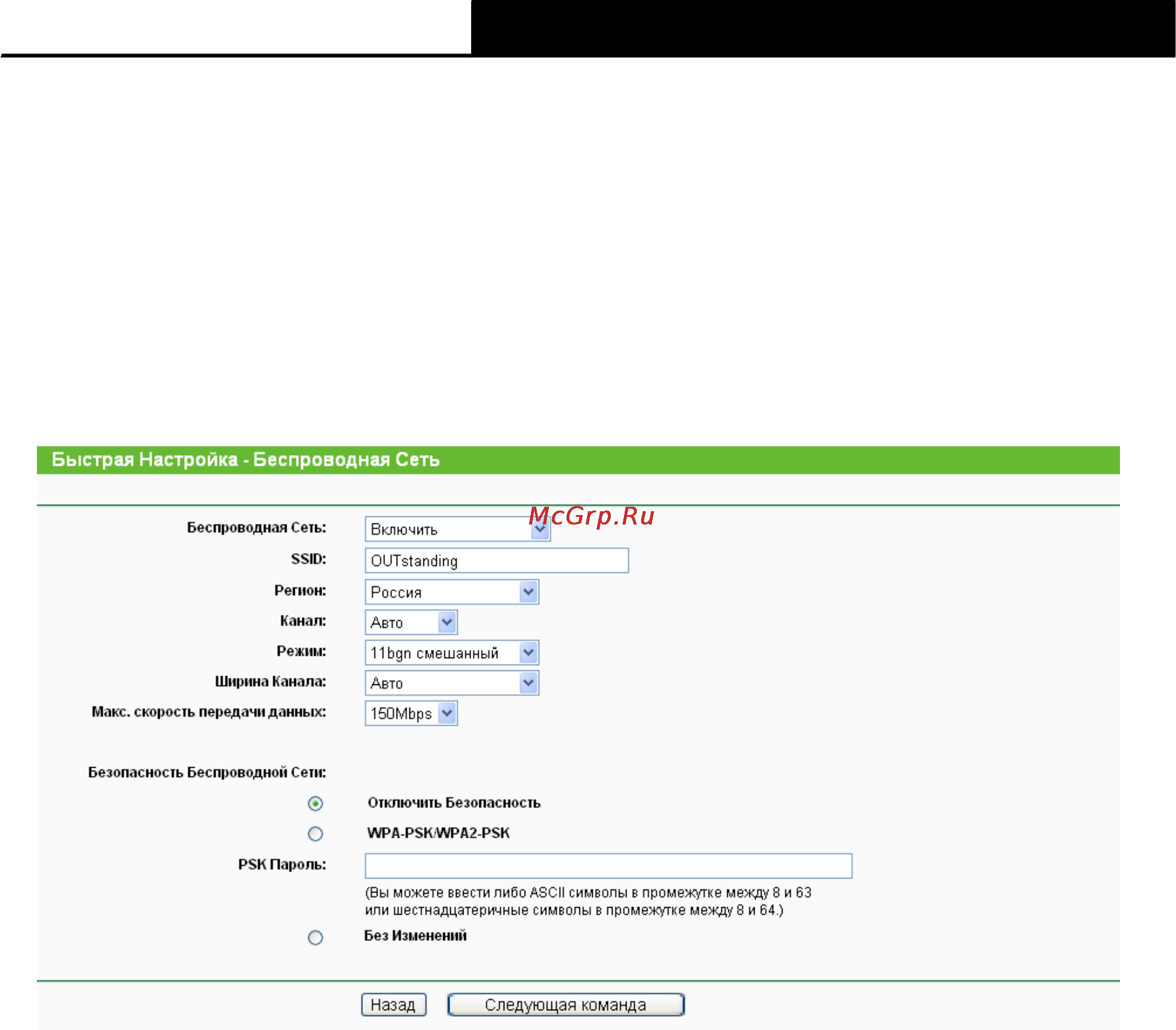Image resolution: width=1176 pixels, height=1030 pixels.
Task: Click the SSID field containing OUTstanding
Action: point(497,560)
